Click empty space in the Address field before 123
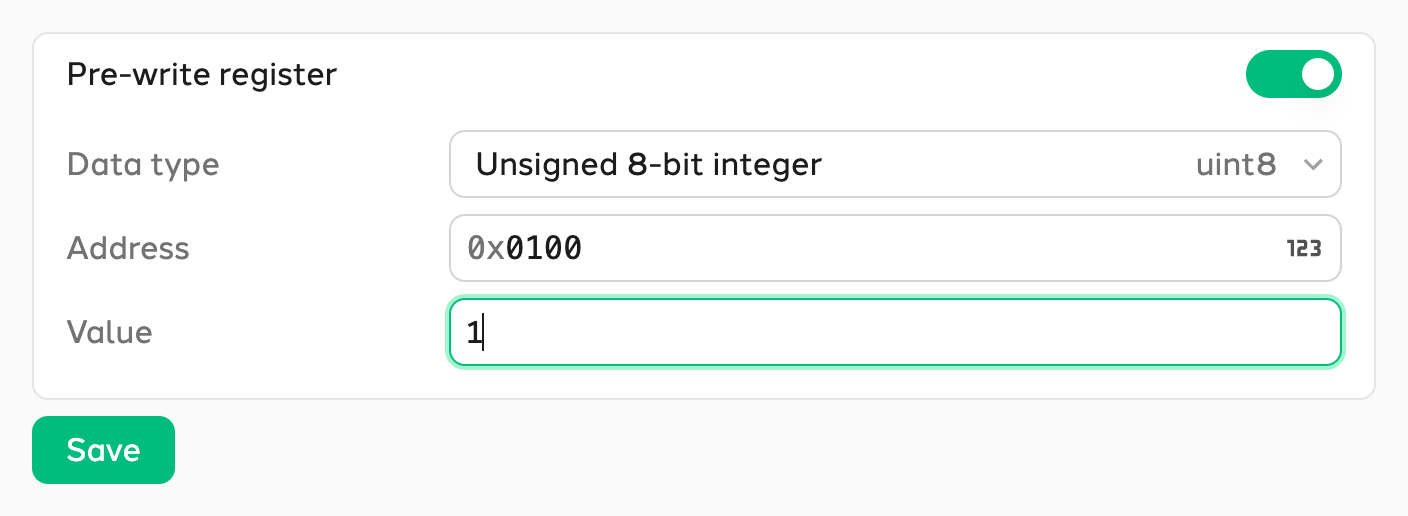 coord(930,248)
